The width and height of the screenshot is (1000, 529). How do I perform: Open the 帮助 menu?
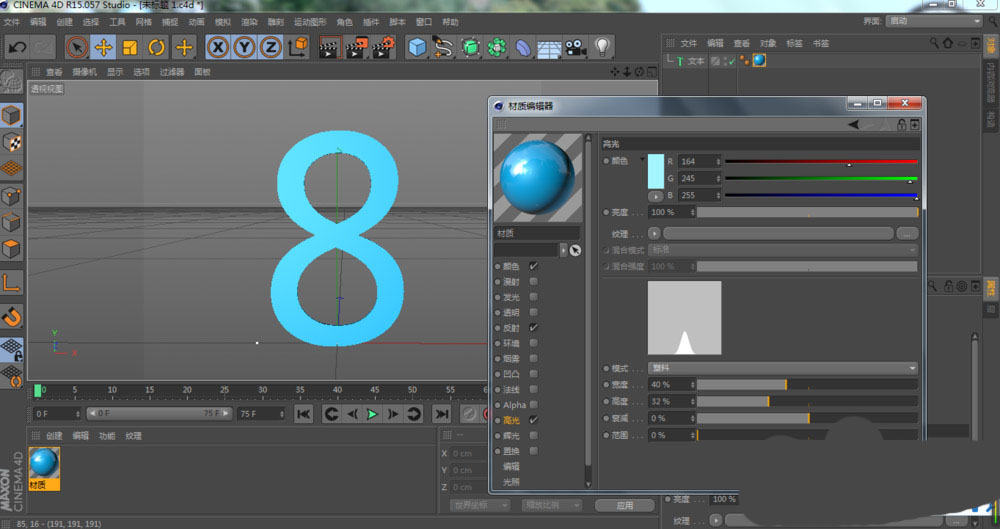[x=450, y=22]
